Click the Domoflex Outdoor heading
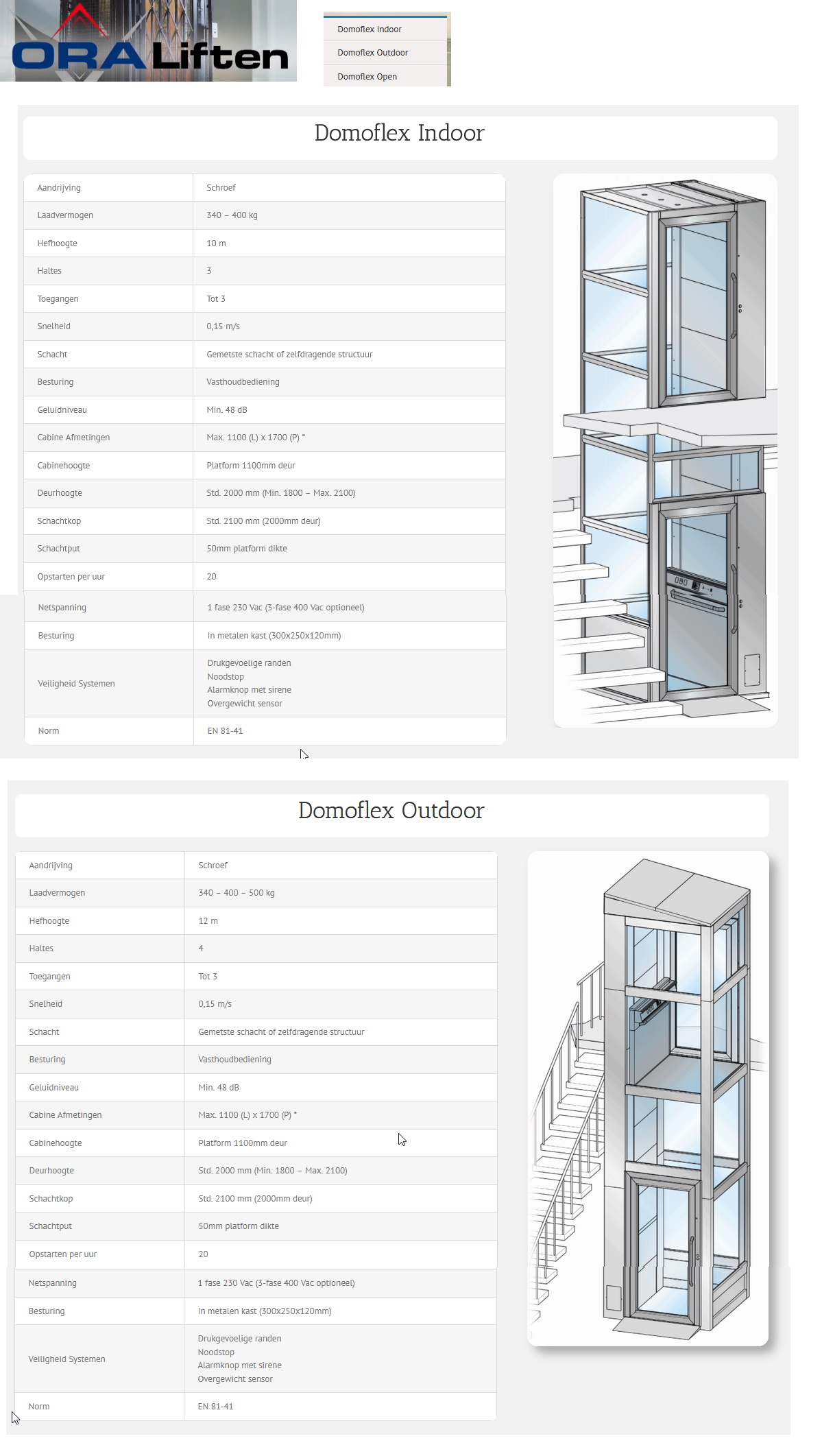The width and height of the screenshot is (822, 1456). (x=391, y=811)
